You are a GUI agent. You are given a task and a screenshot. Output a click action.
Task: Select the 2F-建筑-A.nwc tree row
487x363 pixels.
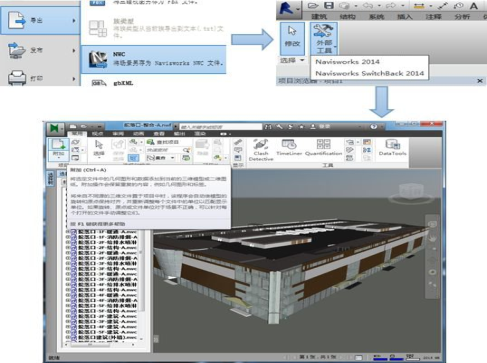(x=107, y=316)
